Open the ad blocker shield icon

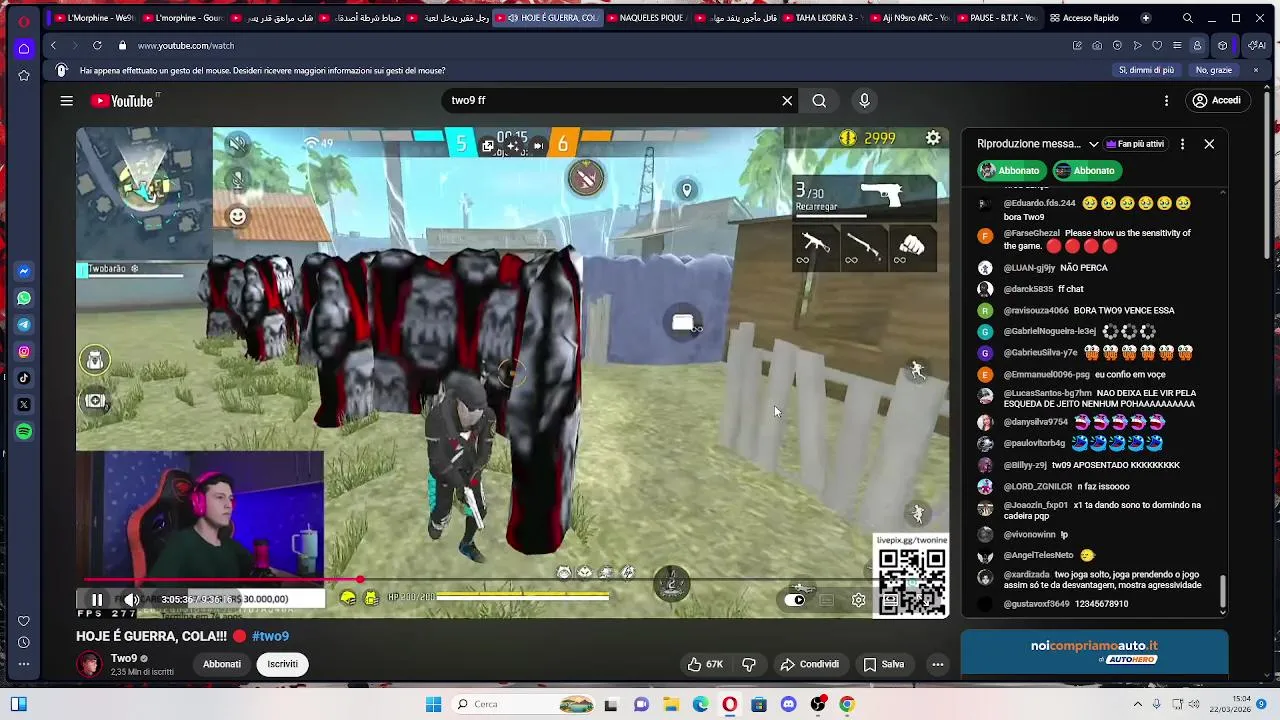point(1117,45)
